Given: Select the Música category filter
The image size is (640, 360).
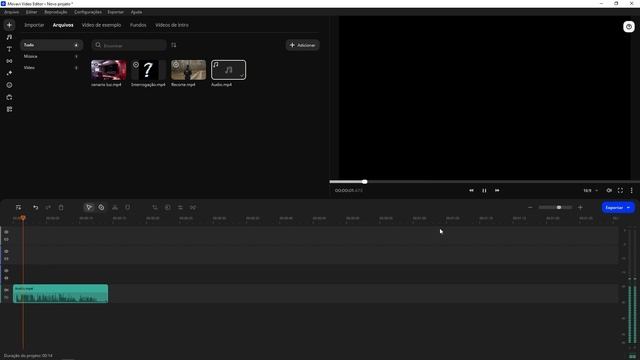Looking at the screenshot, I should click(x=51, y=56).
